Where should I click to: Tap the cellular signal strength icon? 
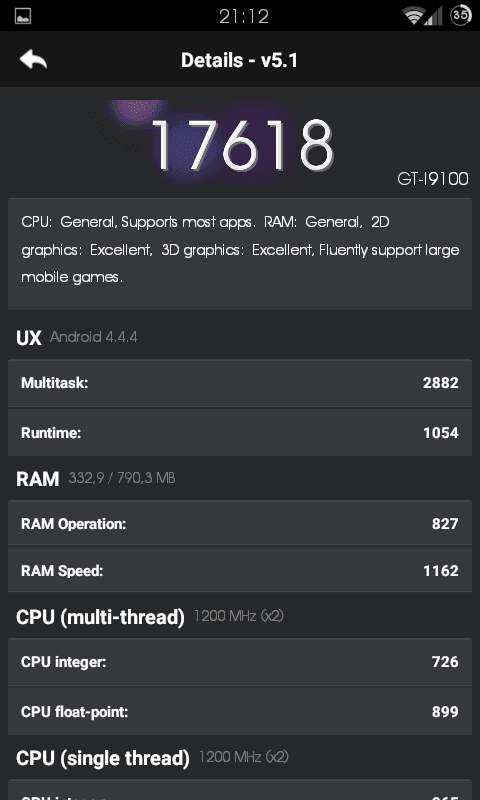[x=433, y=16]
